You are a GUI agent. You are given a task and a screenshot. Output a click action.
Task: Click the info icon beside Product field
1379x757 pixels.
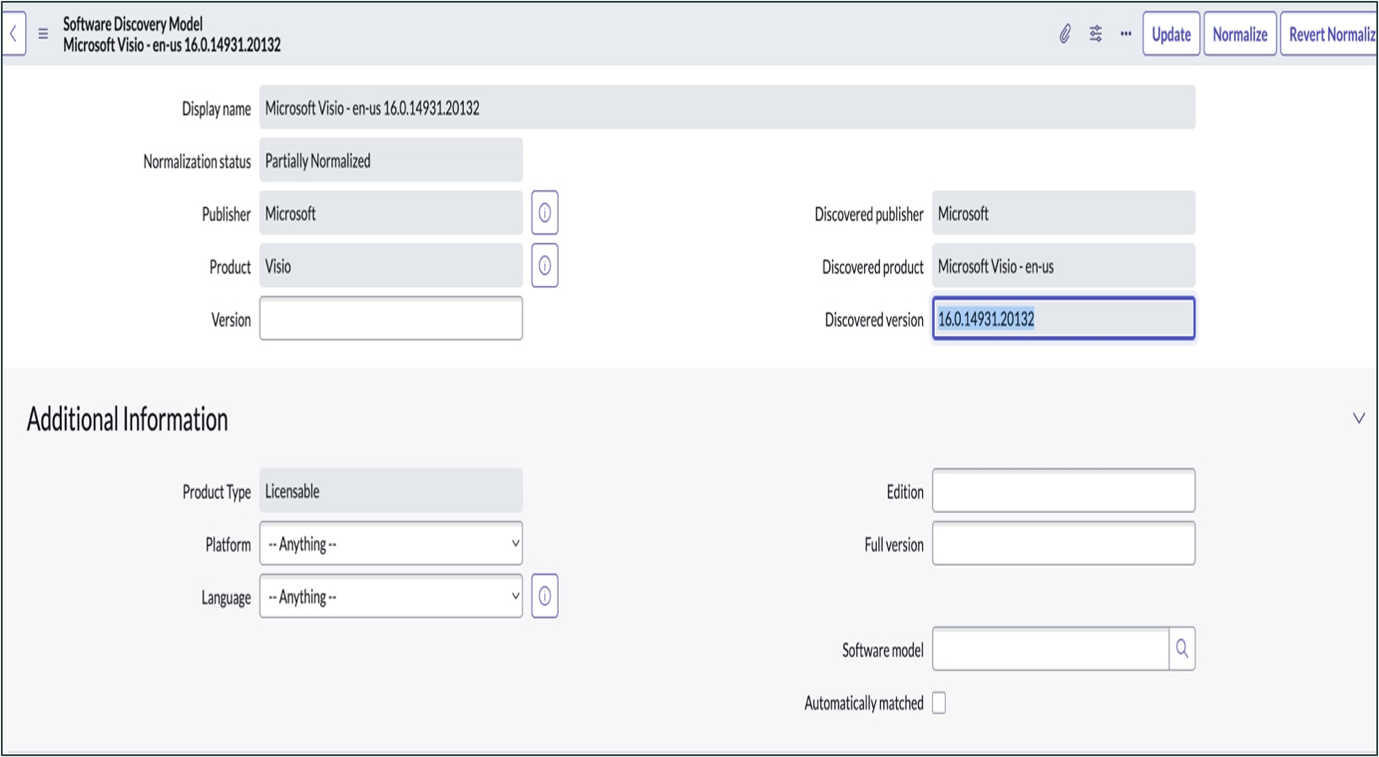tap(544, 265)
